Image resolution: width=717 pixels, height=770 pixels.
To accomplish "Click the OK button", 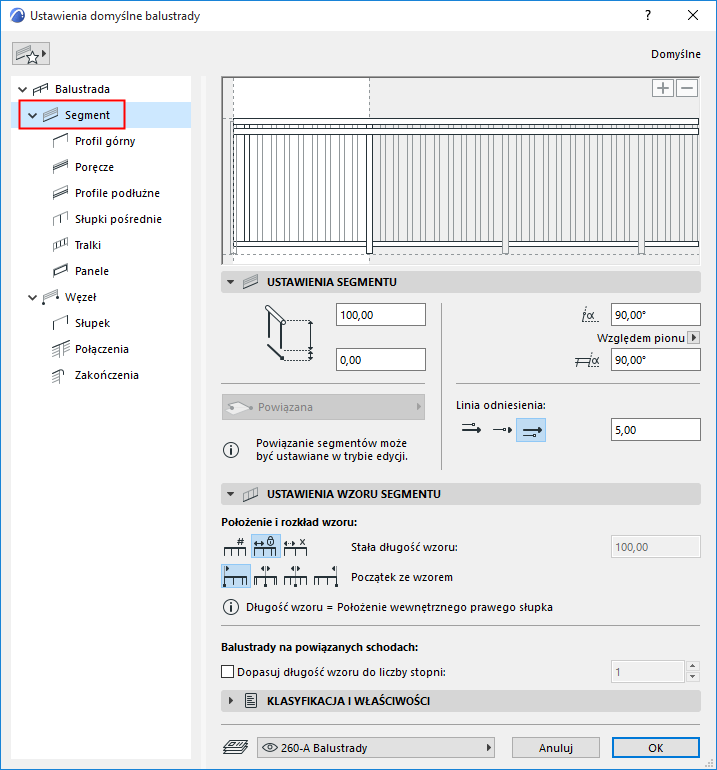I will point(656,748).
